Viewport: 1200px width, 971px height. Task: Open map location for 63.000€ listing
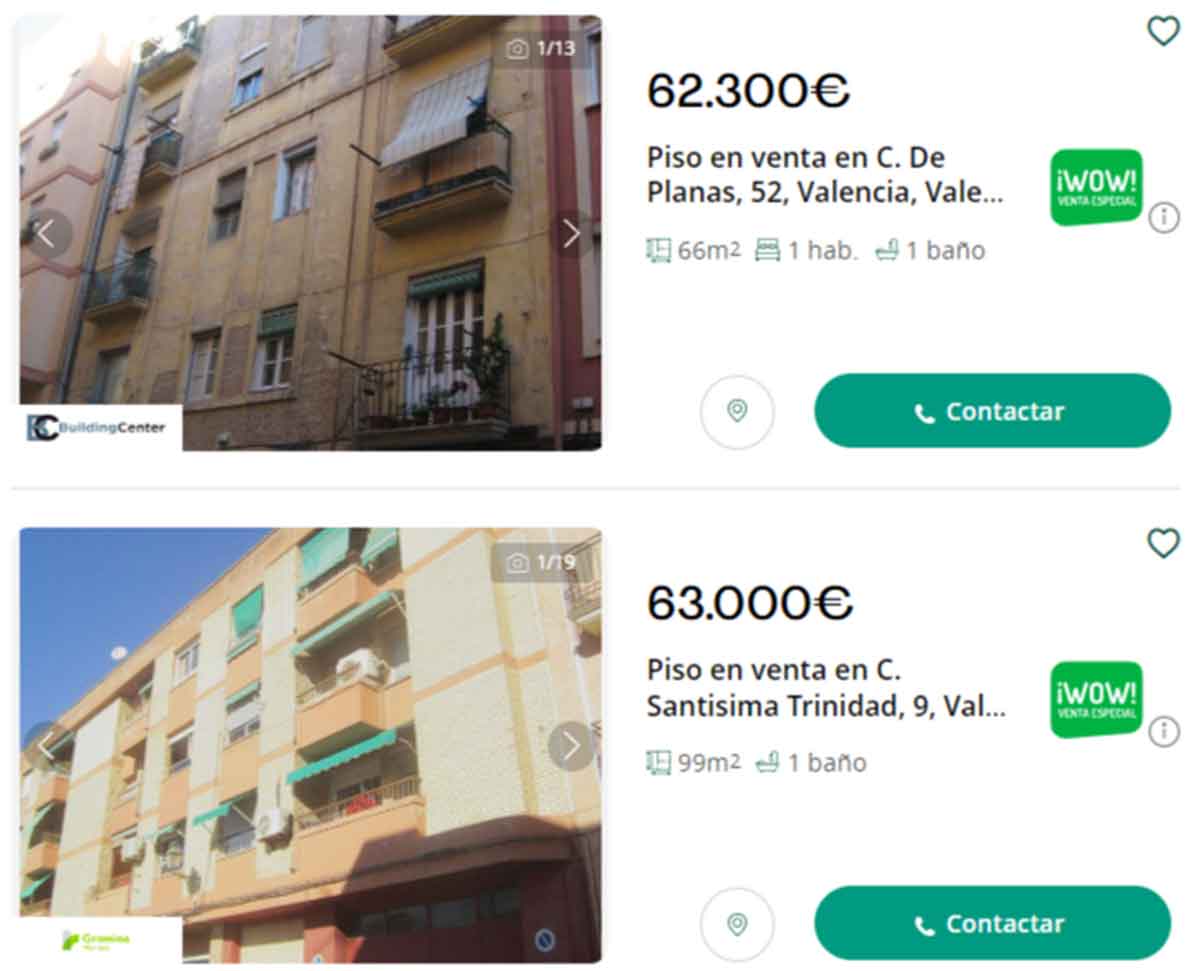pos(737,924)
